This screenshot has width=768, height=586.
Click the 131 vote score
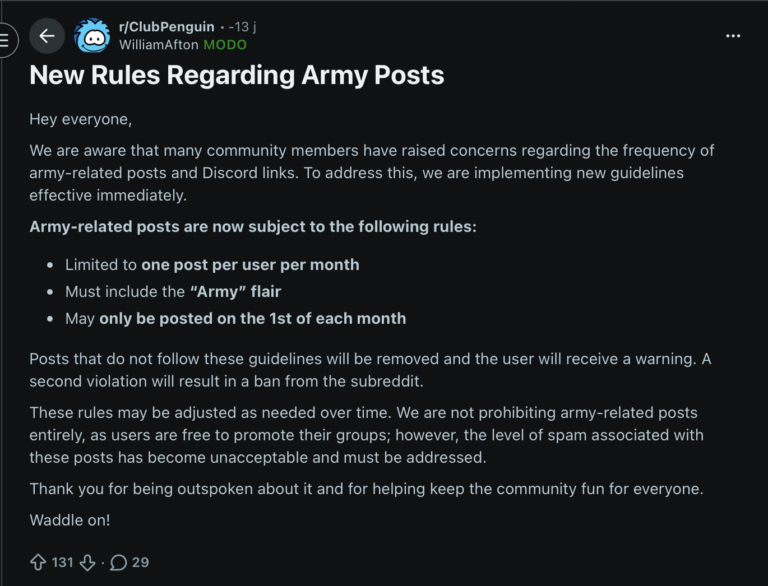click(62, 562)
